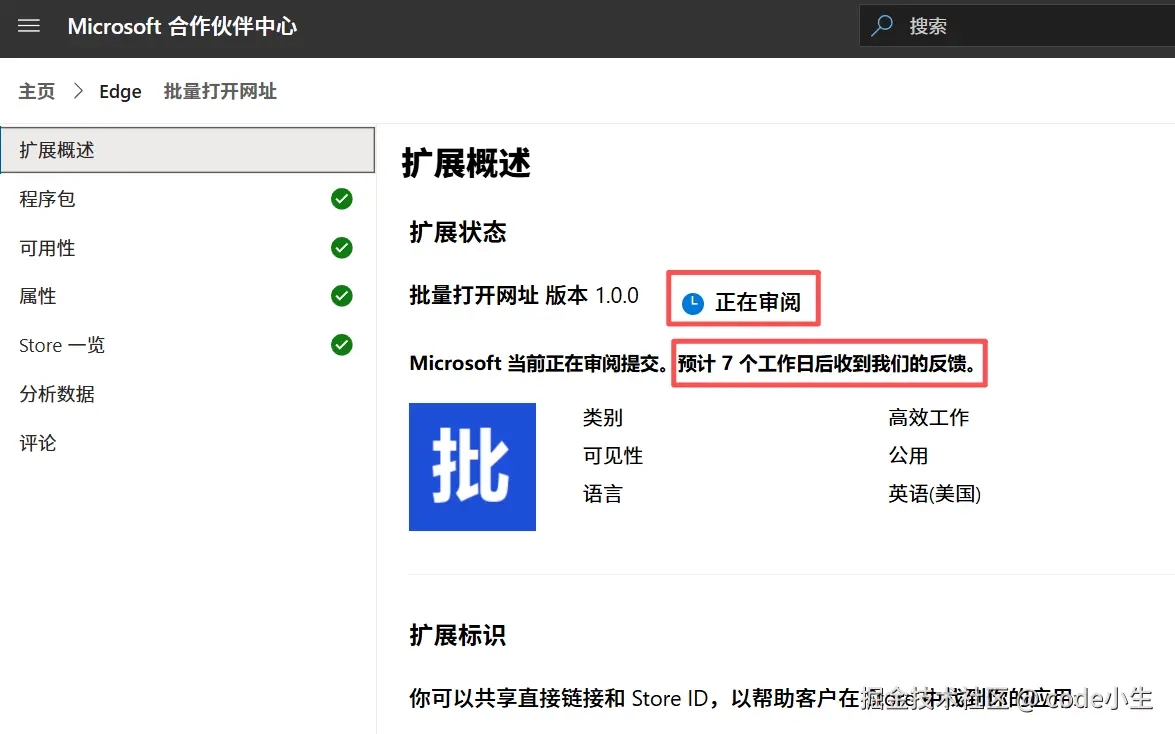Click the 语言 label
The height and width of the screenshot is (734, 1175).
pos(602,494)
